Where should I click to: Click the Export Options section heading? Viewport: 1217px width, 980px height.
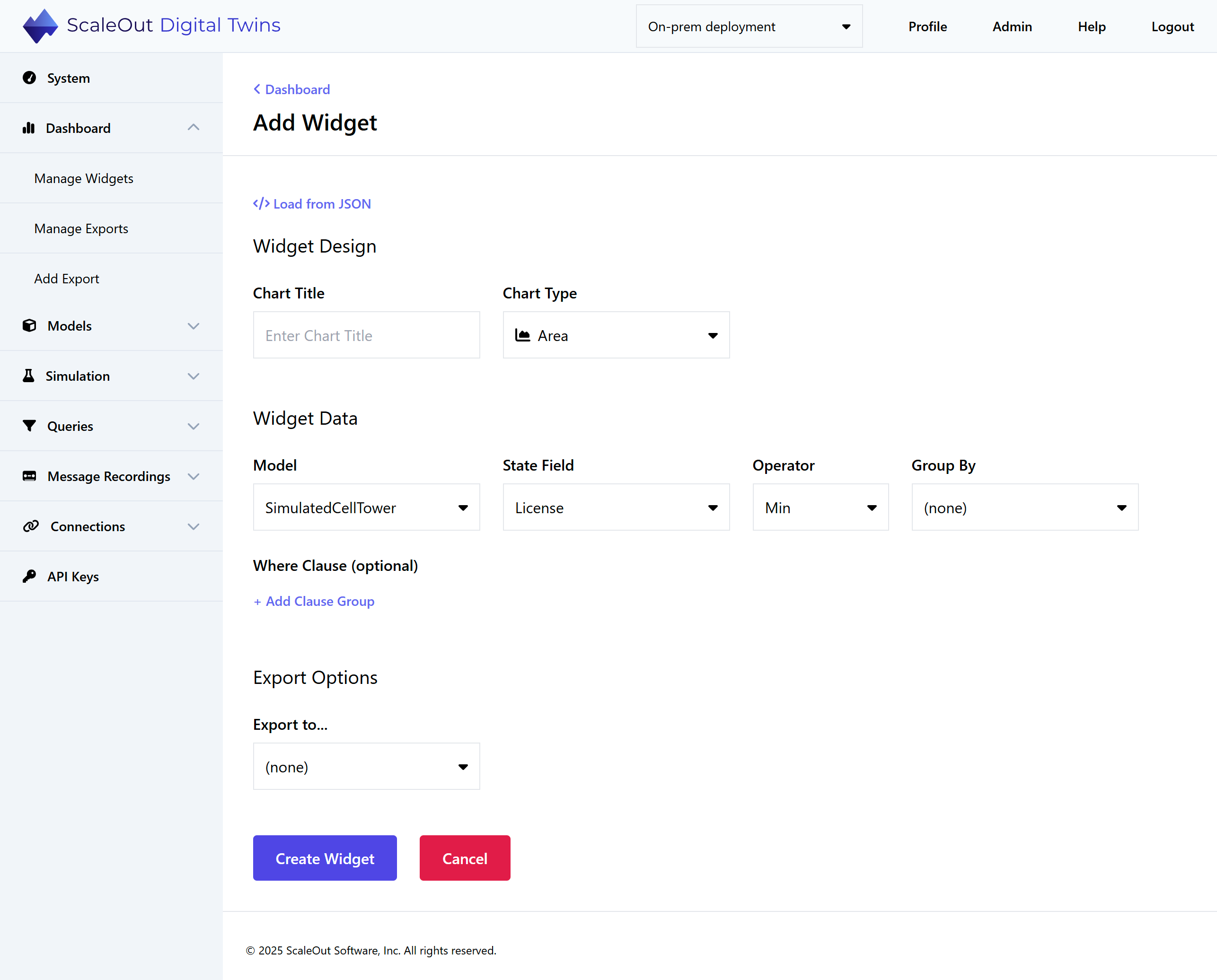pos(315,677)
